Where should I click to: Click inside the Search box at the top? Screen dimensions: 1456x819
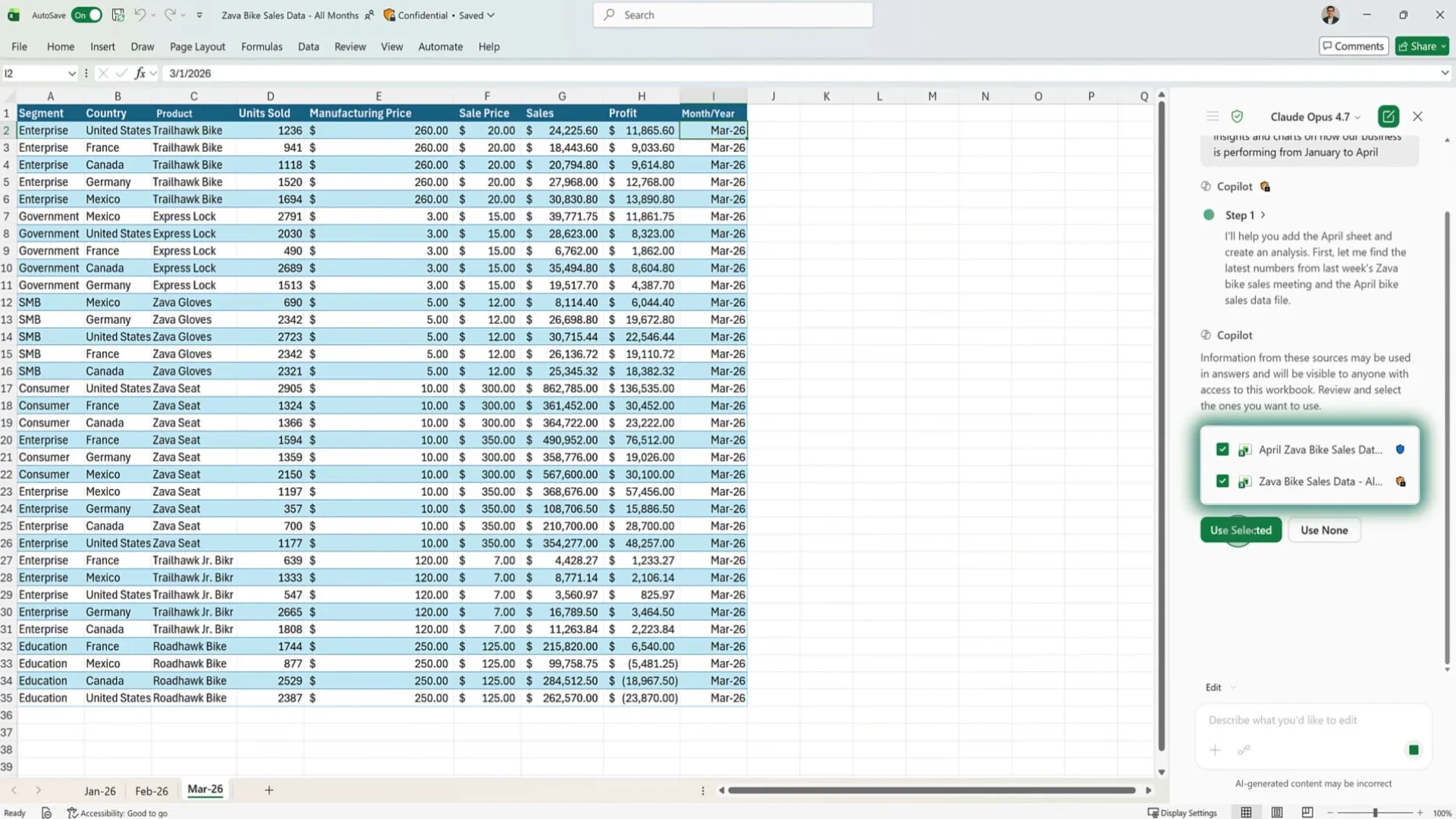pos(730,14)
